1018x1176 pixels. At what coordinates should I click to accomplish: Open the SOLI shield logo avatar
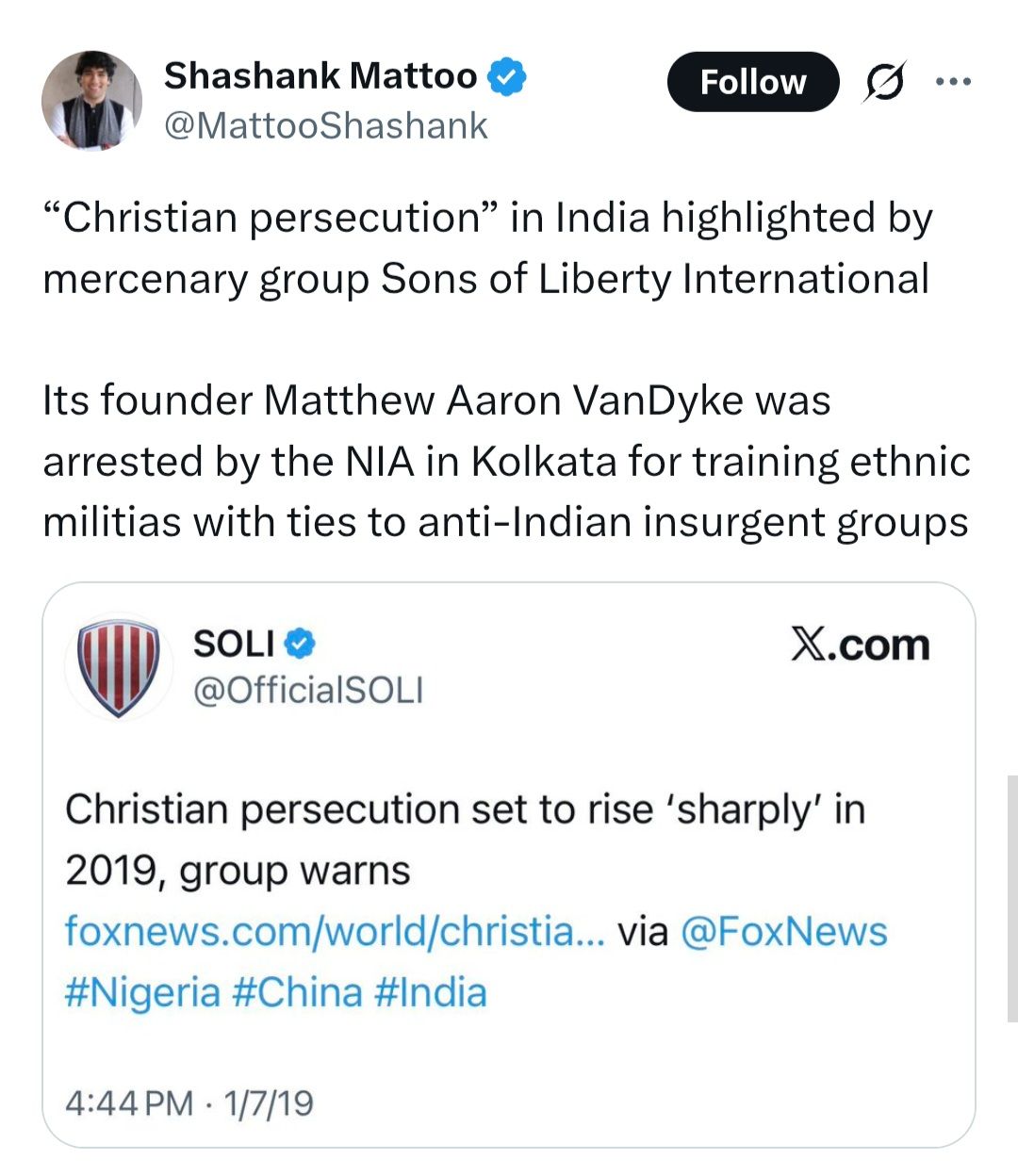click(x=118, y=666)
